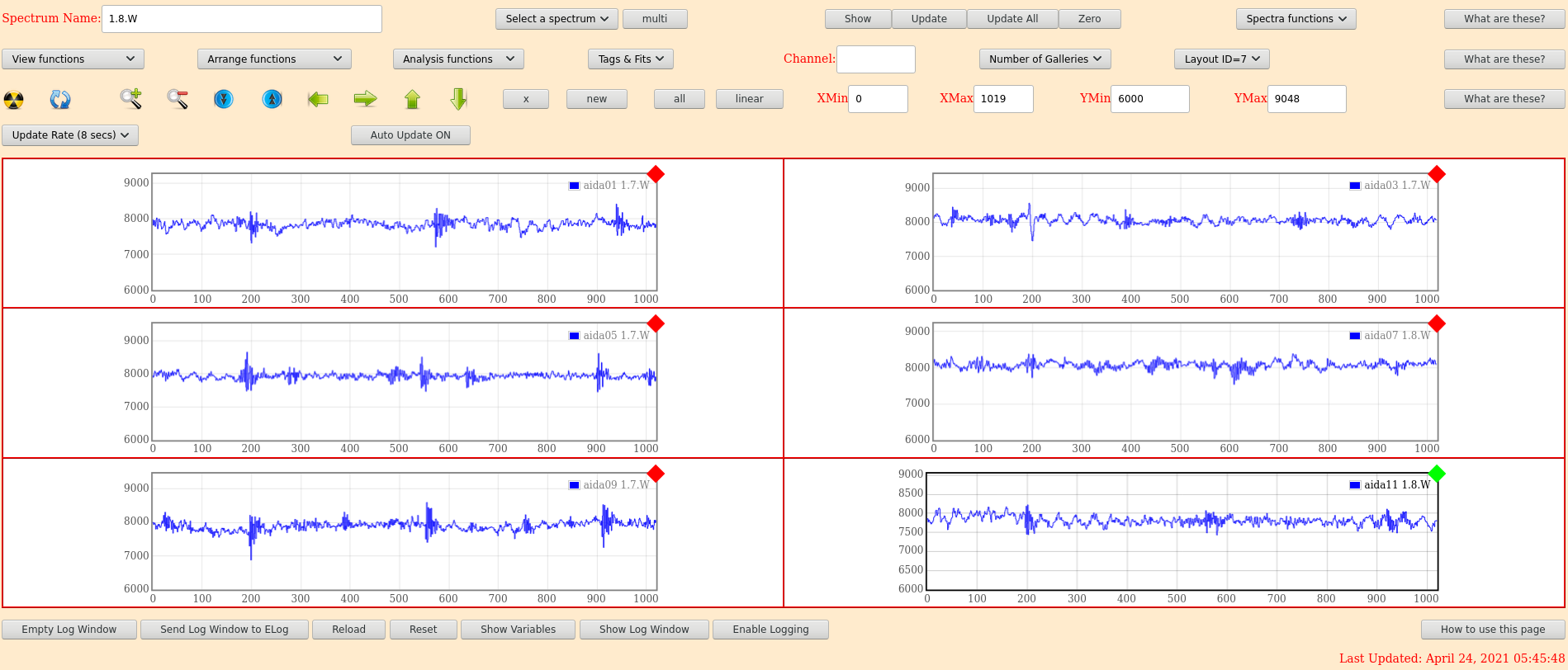The width and height of the screenshot is (1568, 670).
Task: Click Send Log Window to ELog
Action: (x=225, y=630)
